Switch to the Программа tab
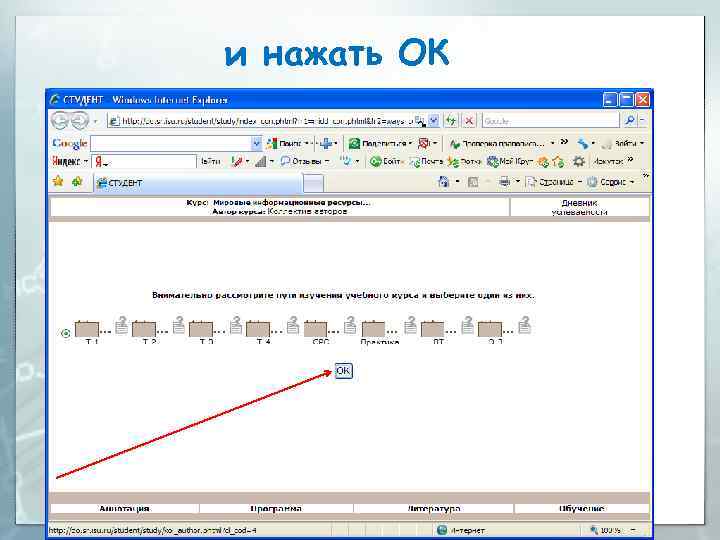 pyautogui.click(x=276, y=508)
